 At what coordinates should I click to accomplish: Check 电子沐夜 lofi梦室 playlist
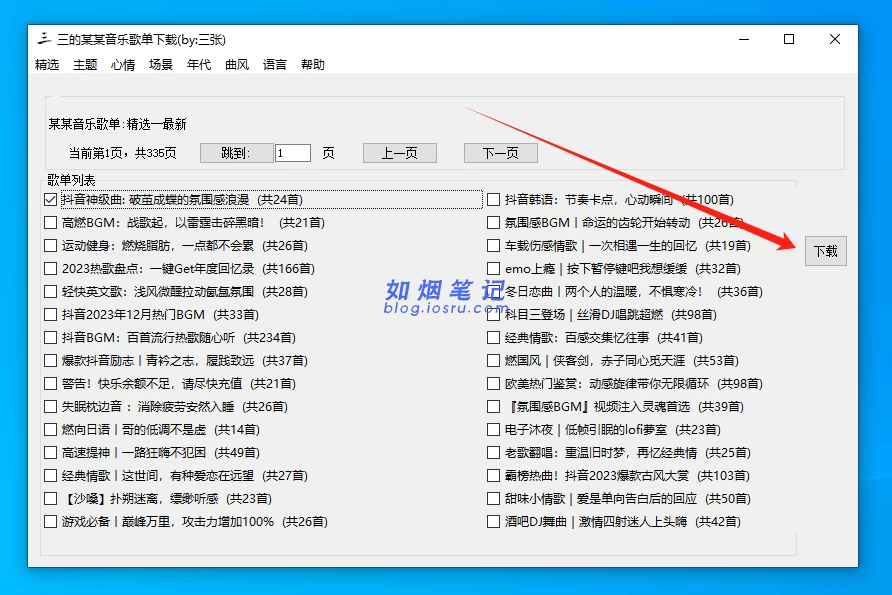[x=494, y=429]
